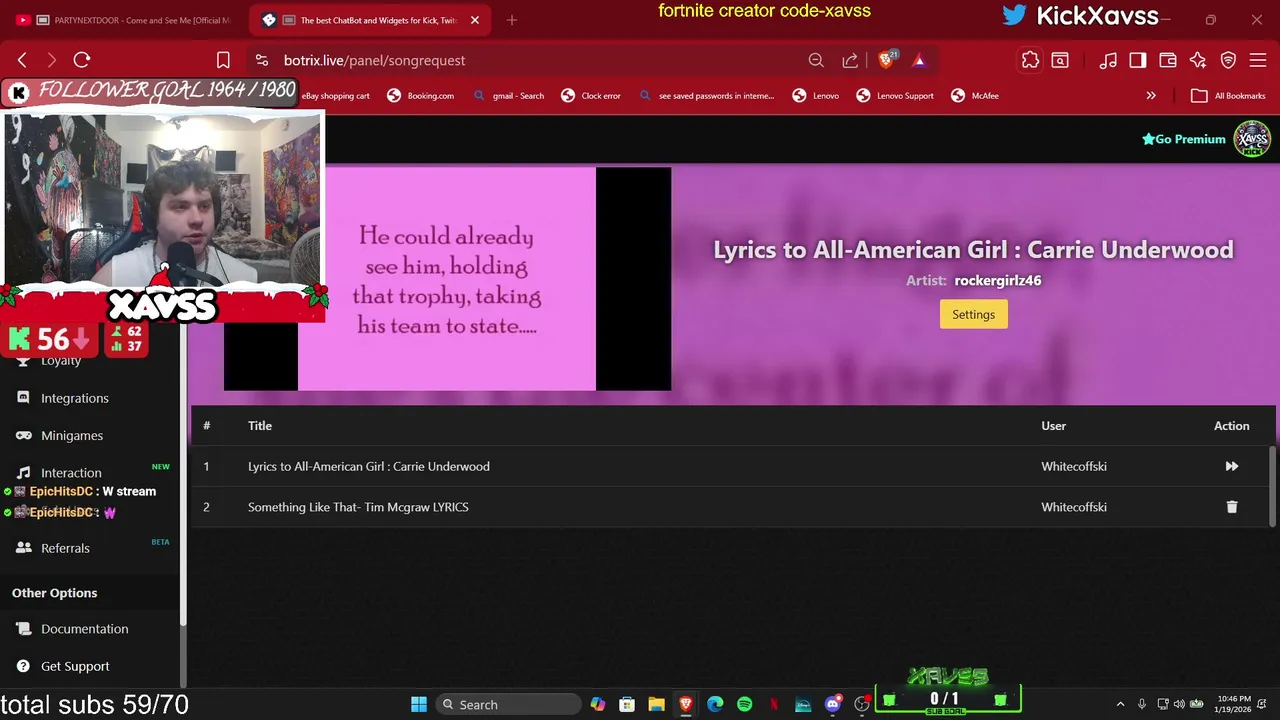The width and height of the screenshot is (1280, 720).
Task: Click the Windows taskbar Search box
Action: 508,704
